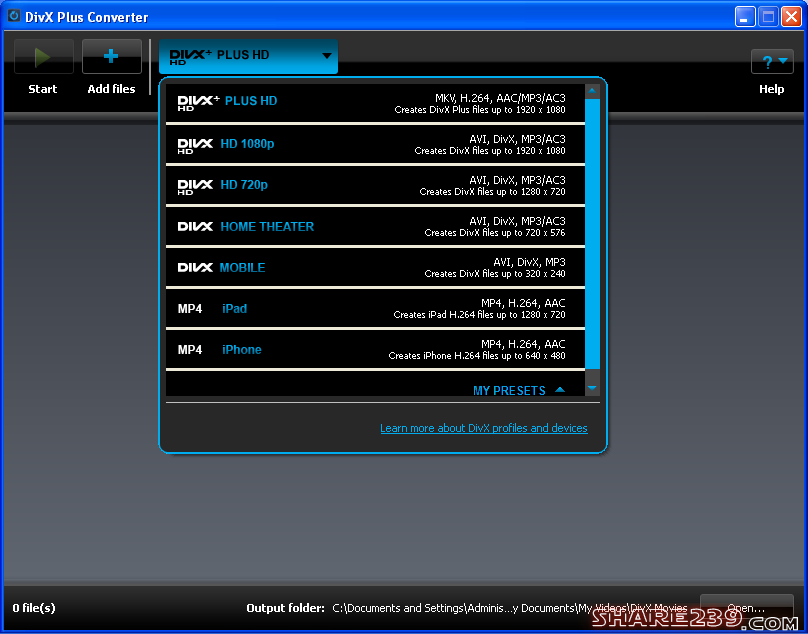The width and height of the screenshot is (808, 634).
Task: Click the blue plus Add files icon
Action: (111, 57)
